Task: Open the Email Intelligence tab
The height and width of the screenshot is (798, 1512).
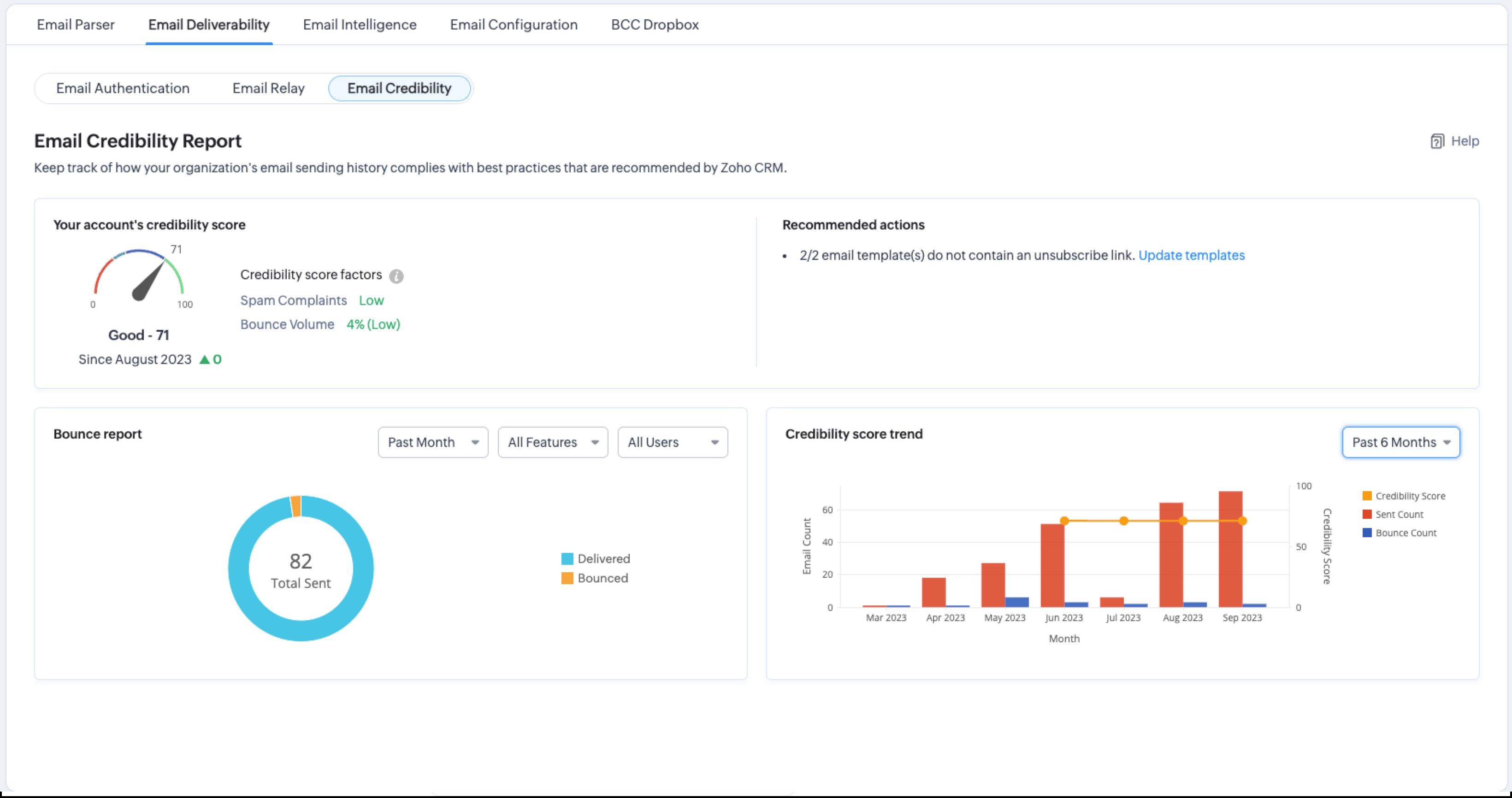Action: [x=359, y=24]
